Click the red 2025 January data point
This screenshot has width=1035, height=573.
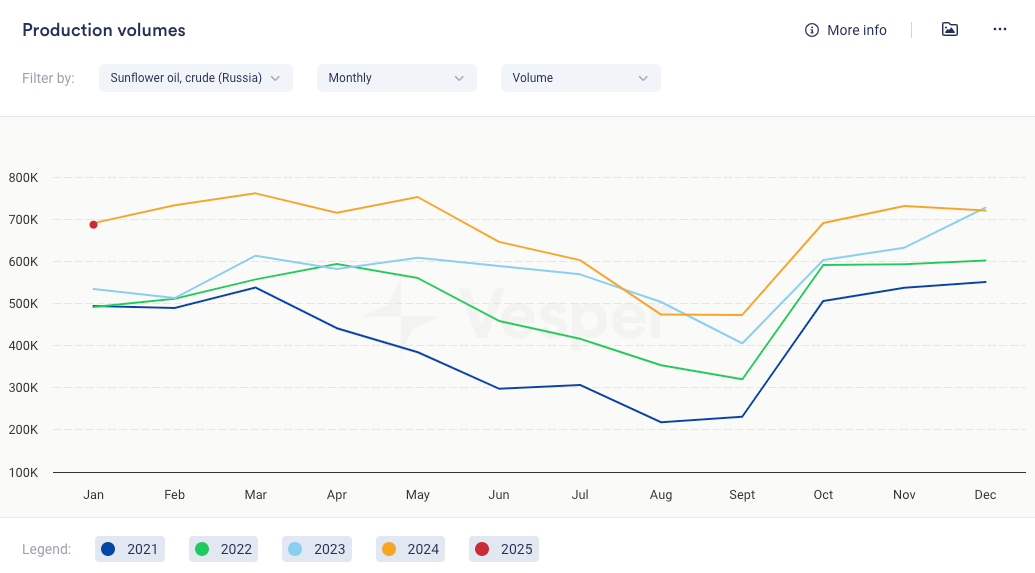(93, 224)
